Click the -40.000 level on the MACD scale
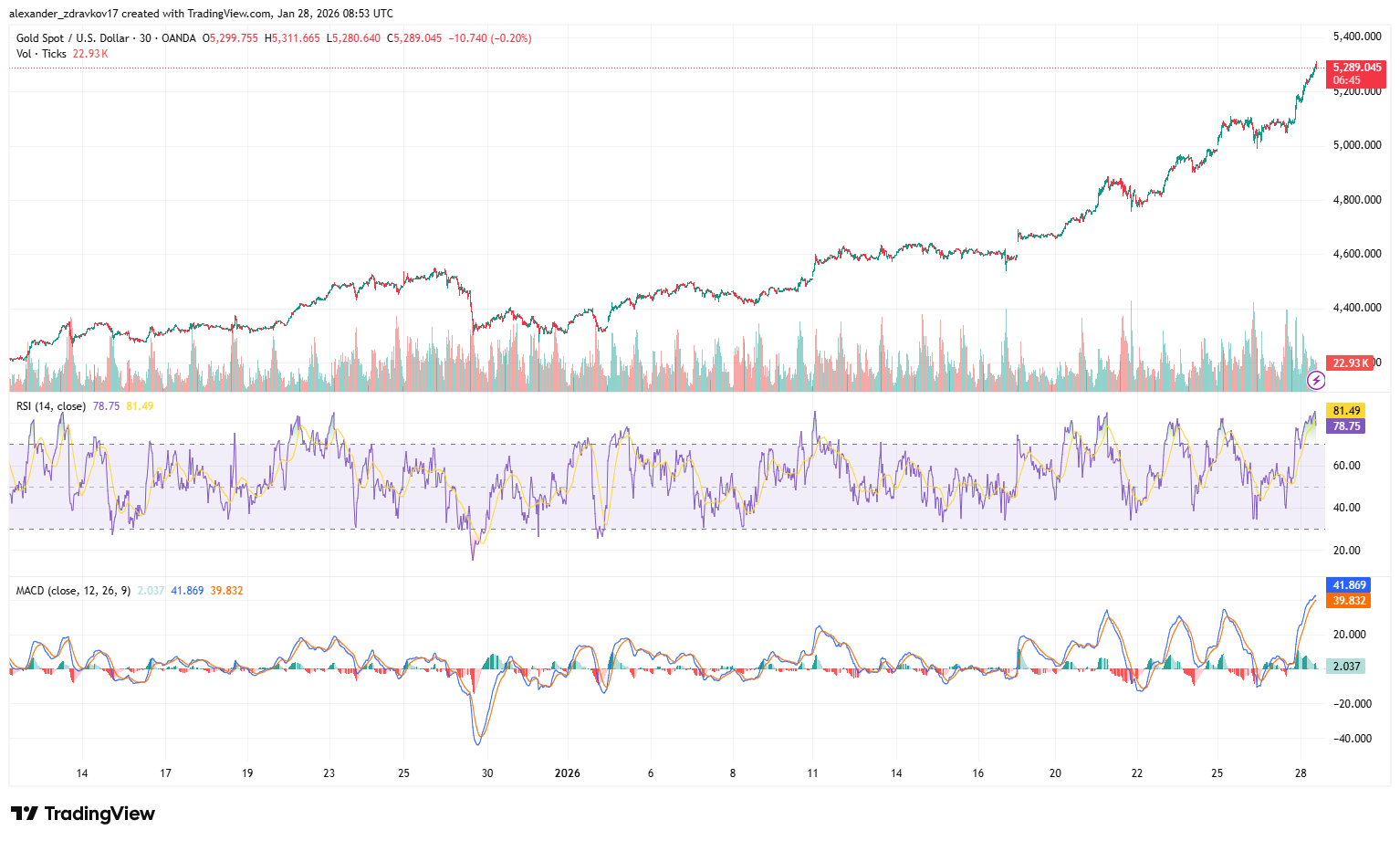This screenshot has width=1400, height=841. pyautogui.click(x=1352, y=739)
